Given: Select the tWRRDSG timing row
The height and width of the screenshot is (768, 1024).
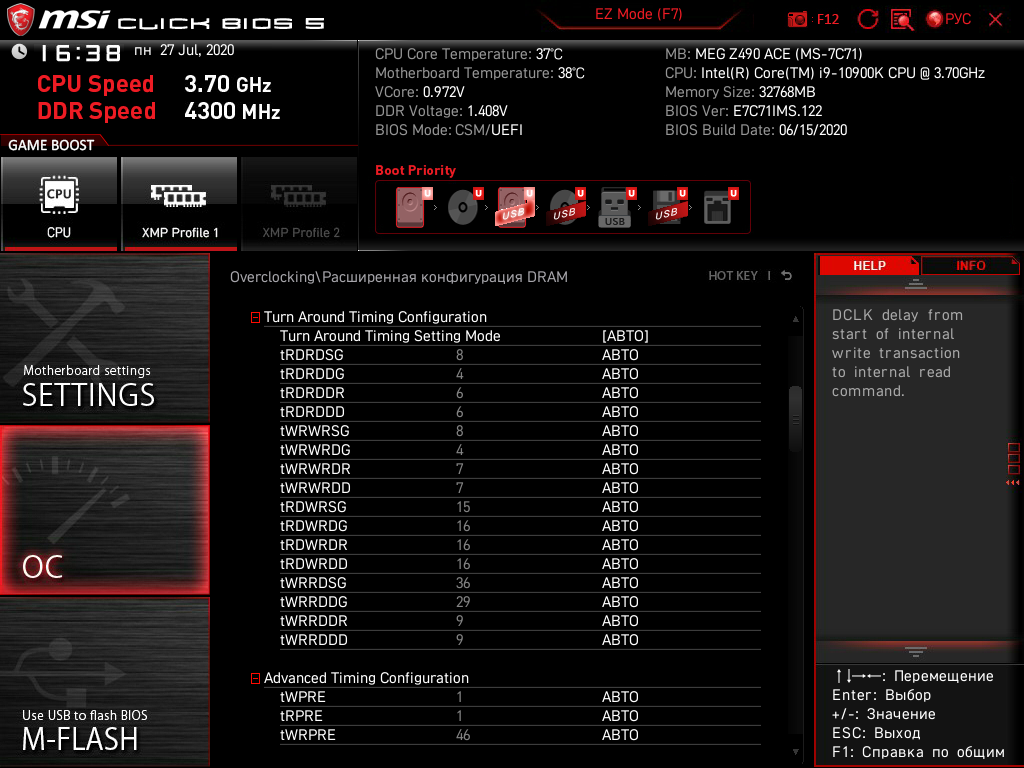Looking at the screenshot, I should 520,583.
